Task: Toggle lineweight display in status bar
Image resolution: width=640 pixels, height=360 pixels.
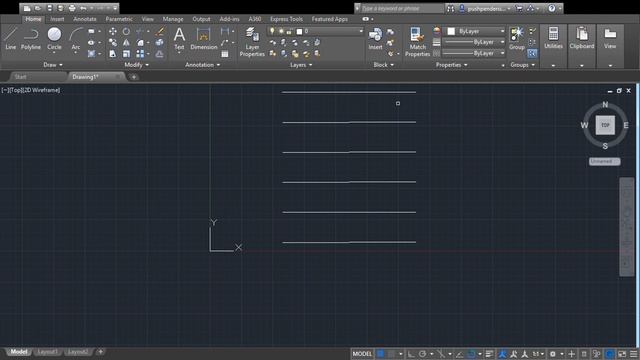Action: tap(489, 354)
